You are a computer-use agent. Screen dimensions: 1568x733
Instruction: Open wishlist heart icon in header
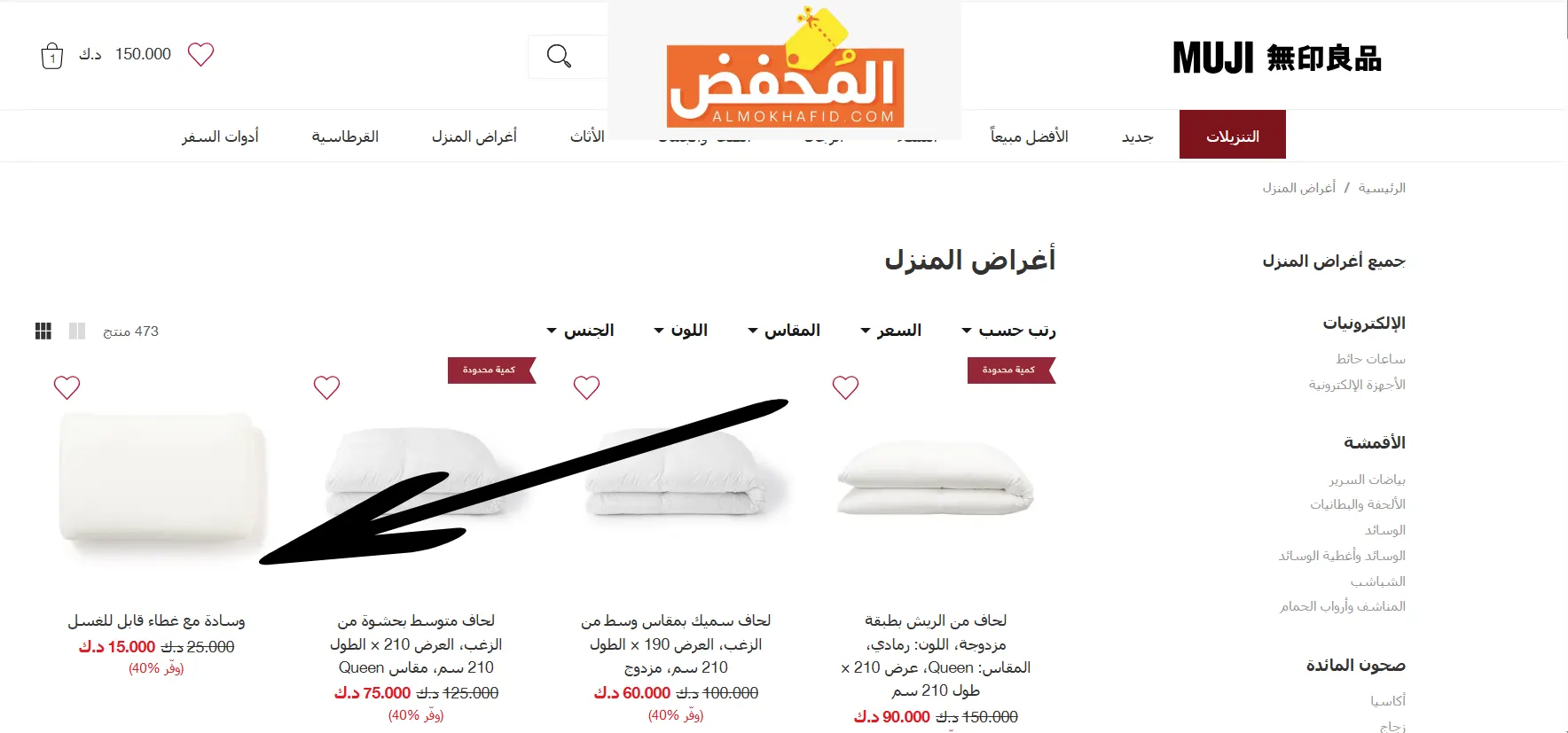click(x=201, y=54)
